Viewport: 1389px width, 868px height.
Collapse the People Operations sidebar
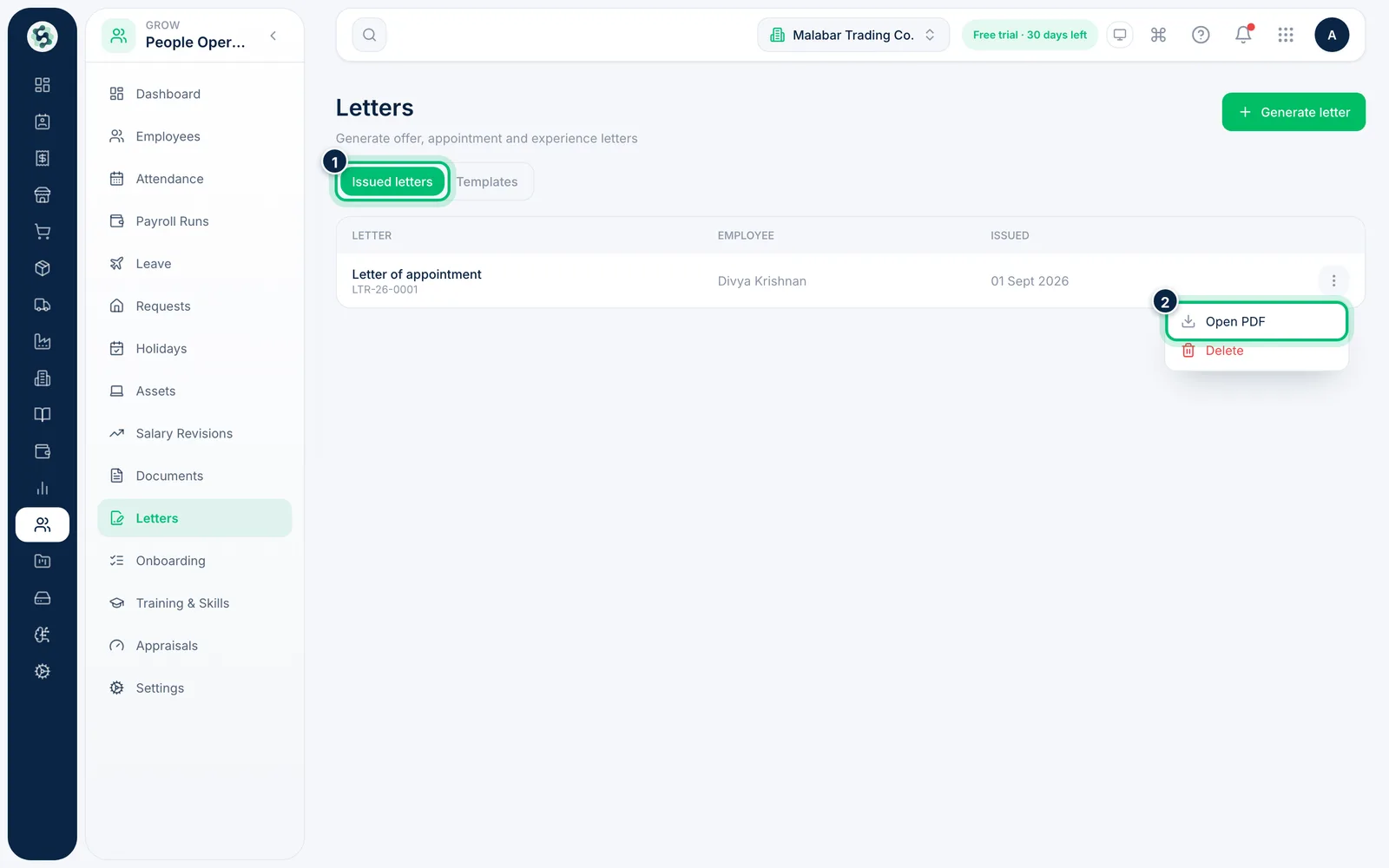pos(273,36)
